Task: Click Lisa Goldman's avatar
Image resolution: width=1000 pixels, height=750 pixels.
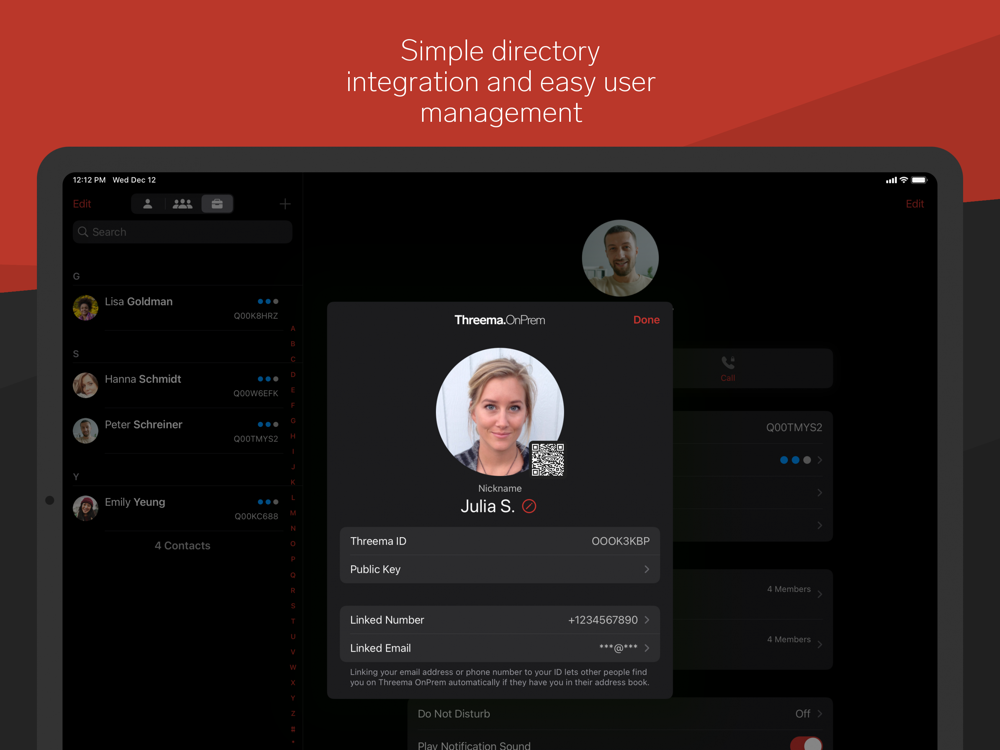Action: [85, 308]
